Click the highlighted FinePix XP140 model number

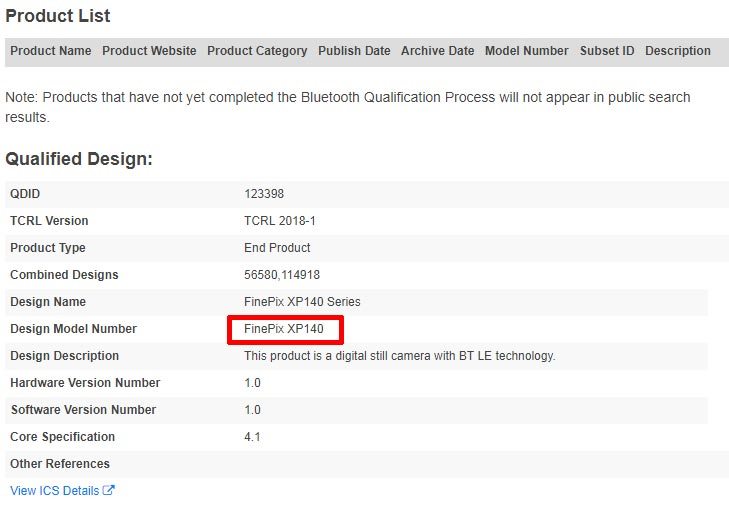click(284, 329)
